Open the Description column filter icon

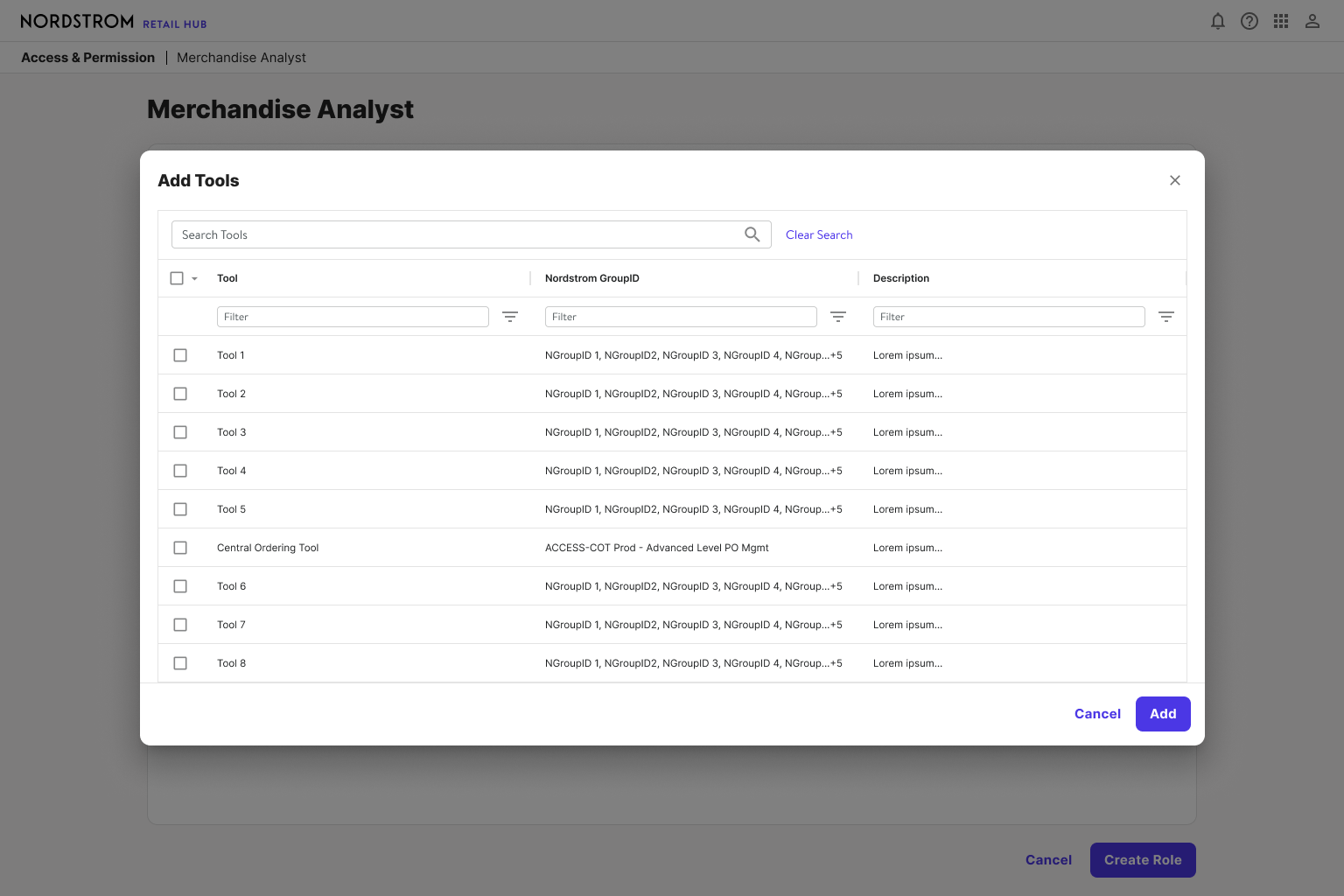[1166, 317]
